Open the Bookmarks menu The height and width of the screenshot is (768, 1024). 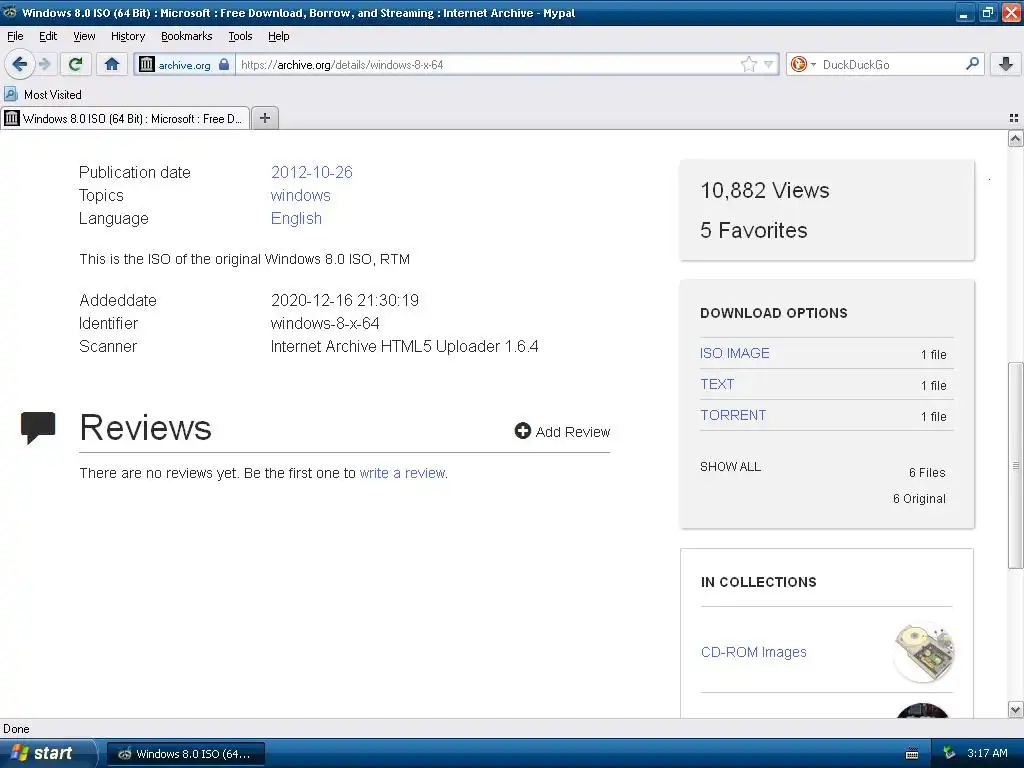click(x=187, y=36)
